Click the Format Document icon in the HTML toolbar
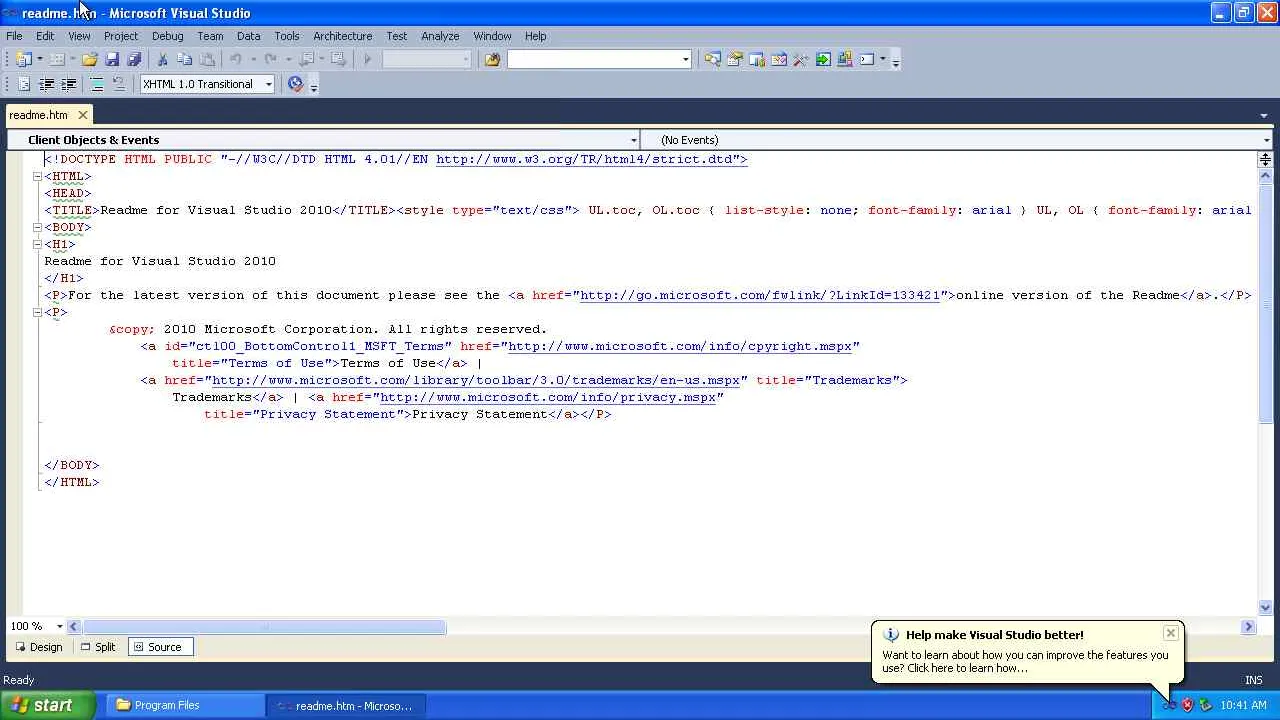This screenshot has height=720, width=1280. [24, 84]
